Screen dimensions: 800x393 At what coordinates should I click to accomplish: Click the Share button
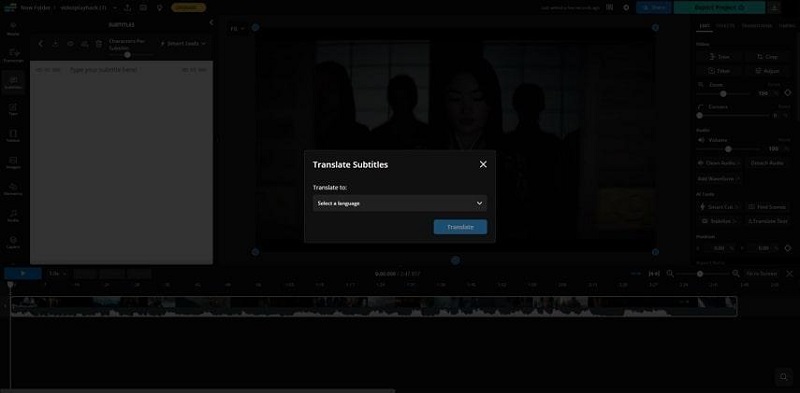click(654, 8)
